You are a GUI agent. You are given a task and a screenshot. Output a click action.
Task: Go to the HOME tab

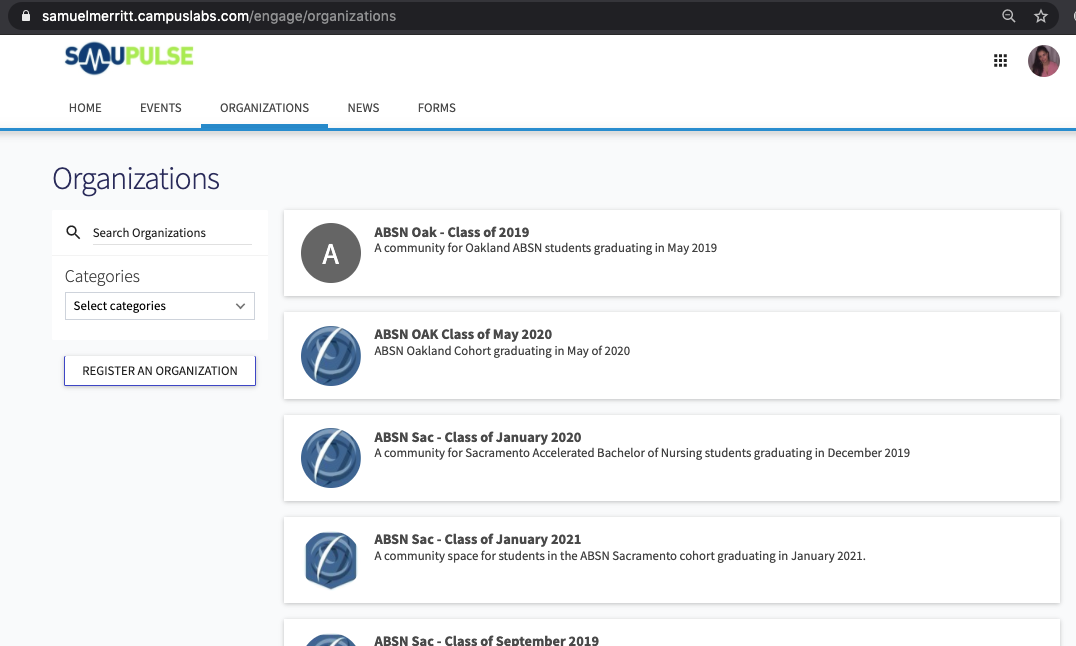point(85,108)
